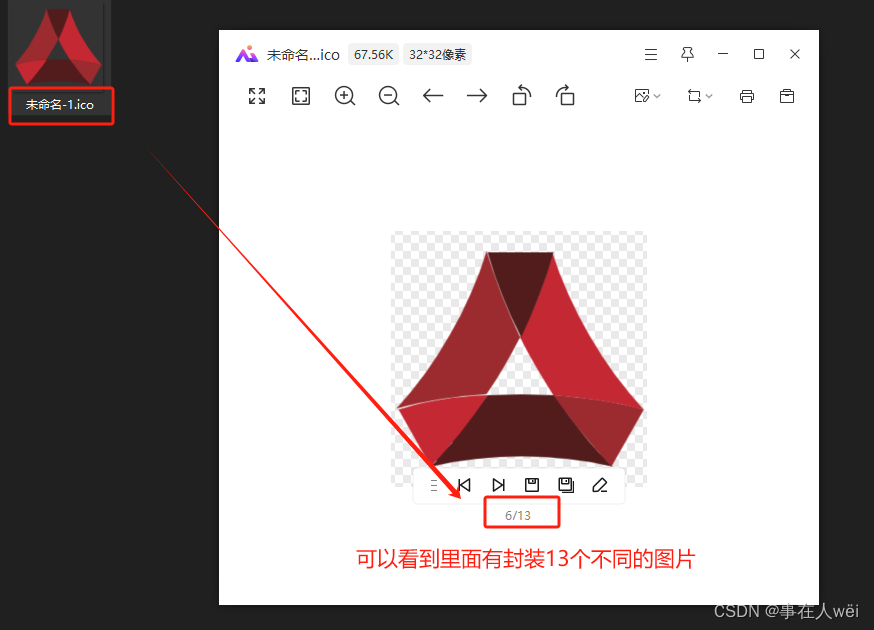Expand the image effects dropdown
874x630 pixels.
(647, 95)
